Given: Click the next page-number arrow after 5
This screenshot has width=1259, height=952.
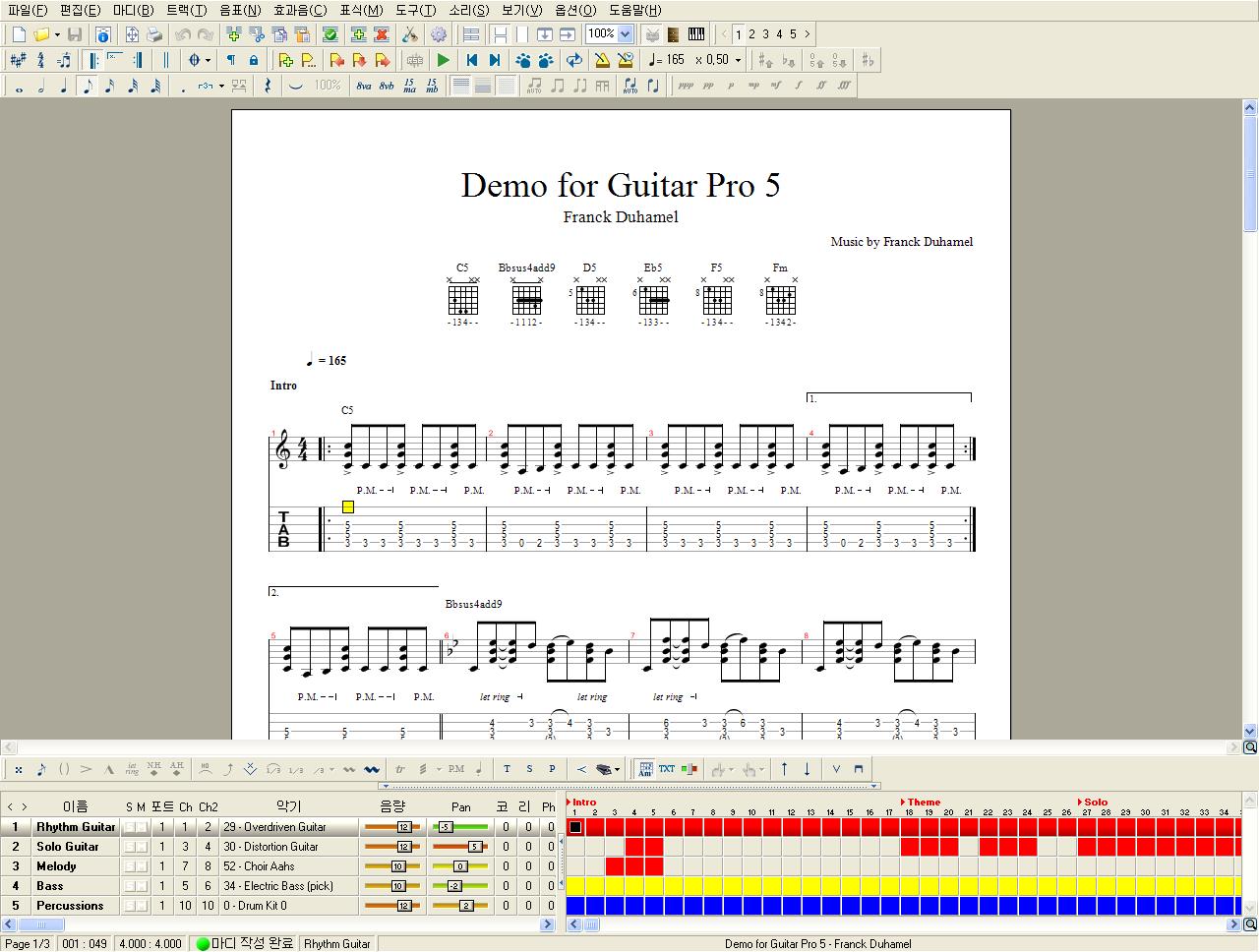Looking at the screenshot, I should tap(808, 34).
